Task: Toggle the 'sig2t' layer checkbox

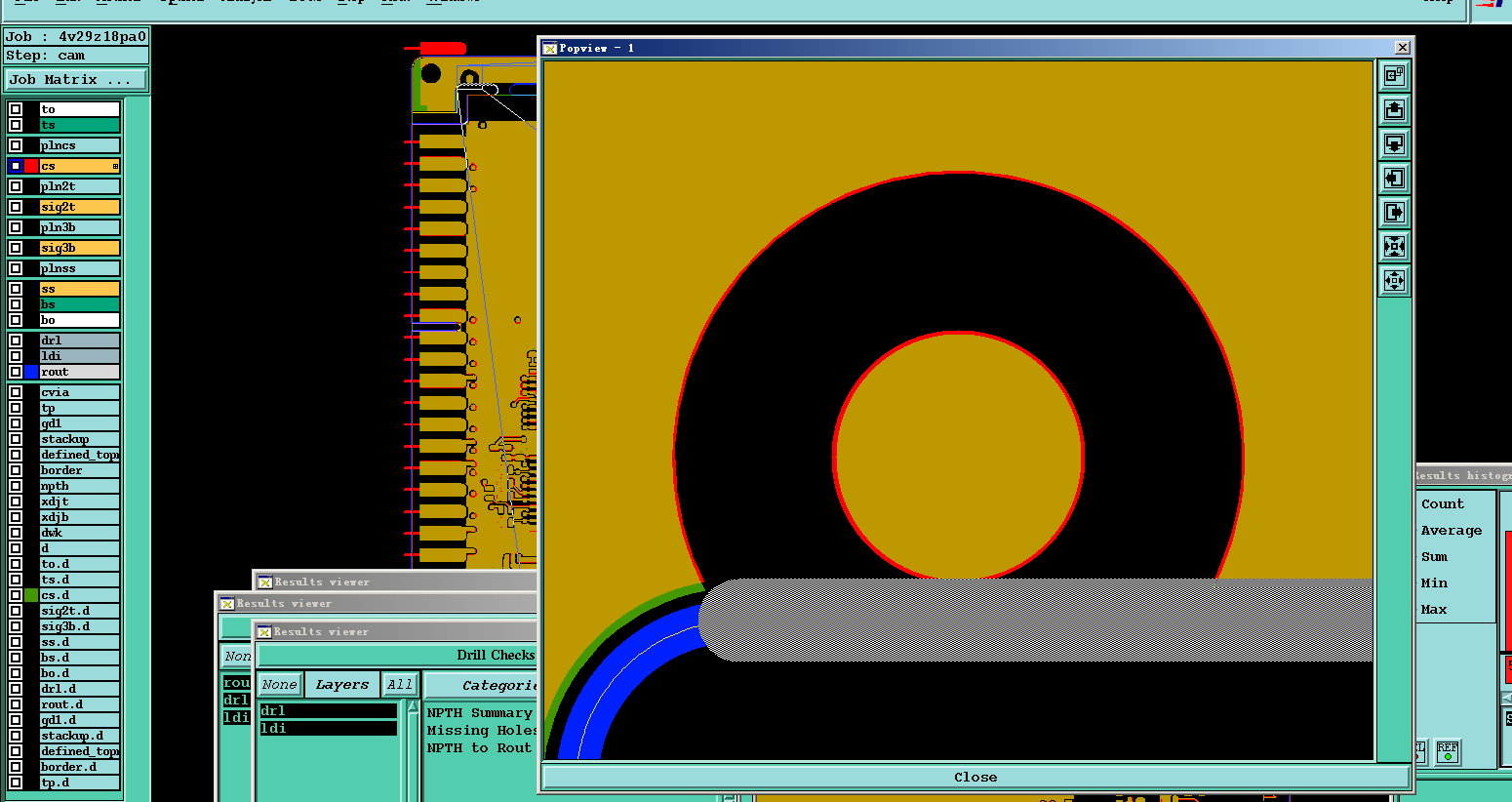Action: (x=16, y=207)
